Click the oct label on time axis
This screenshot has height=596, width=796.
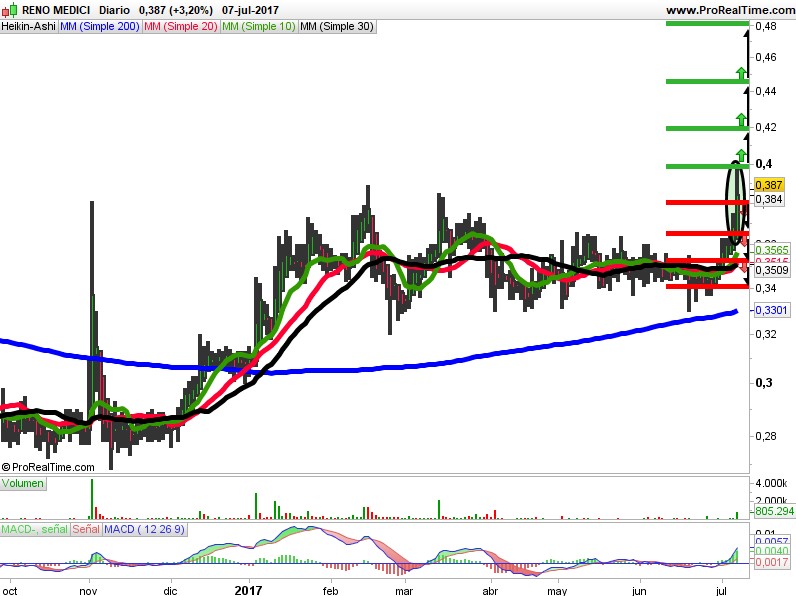coord(9,591)
